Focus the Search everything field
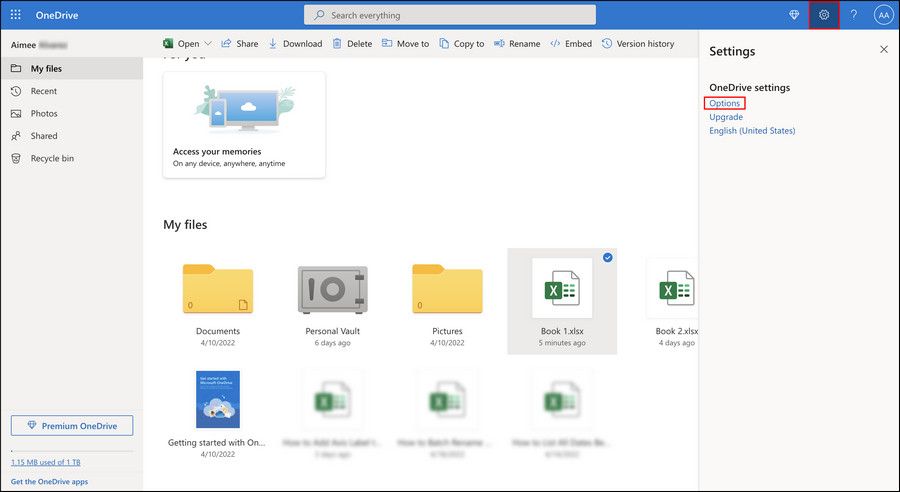Viewport: 900px width, 492px height. coord(450,16)
